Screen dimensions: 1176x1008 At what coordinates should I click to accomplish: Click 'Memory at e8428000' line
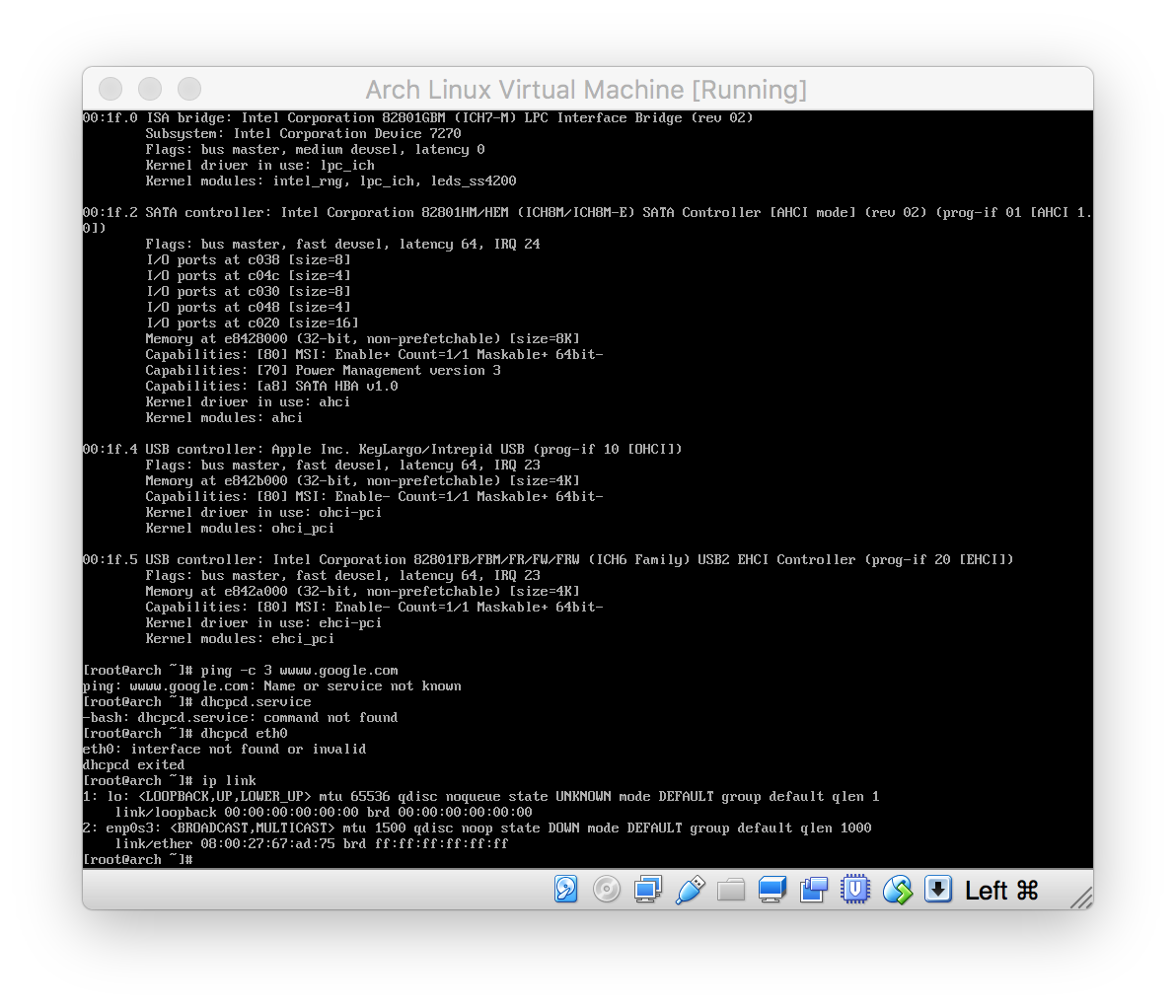pos(362,339)
